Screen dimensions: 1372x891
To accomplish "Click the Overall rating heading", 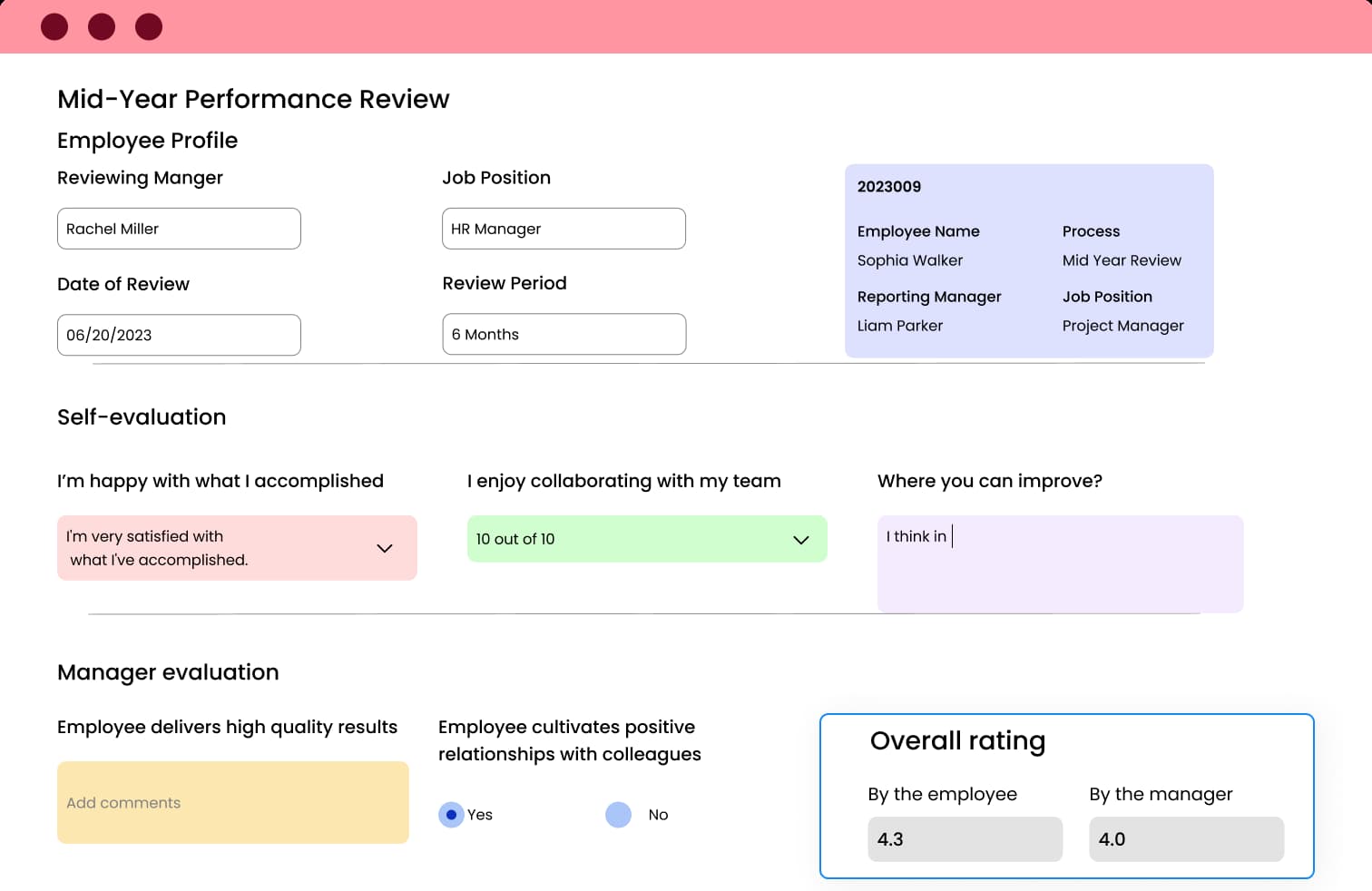I will pyautogui.click(x=957, y=741).
